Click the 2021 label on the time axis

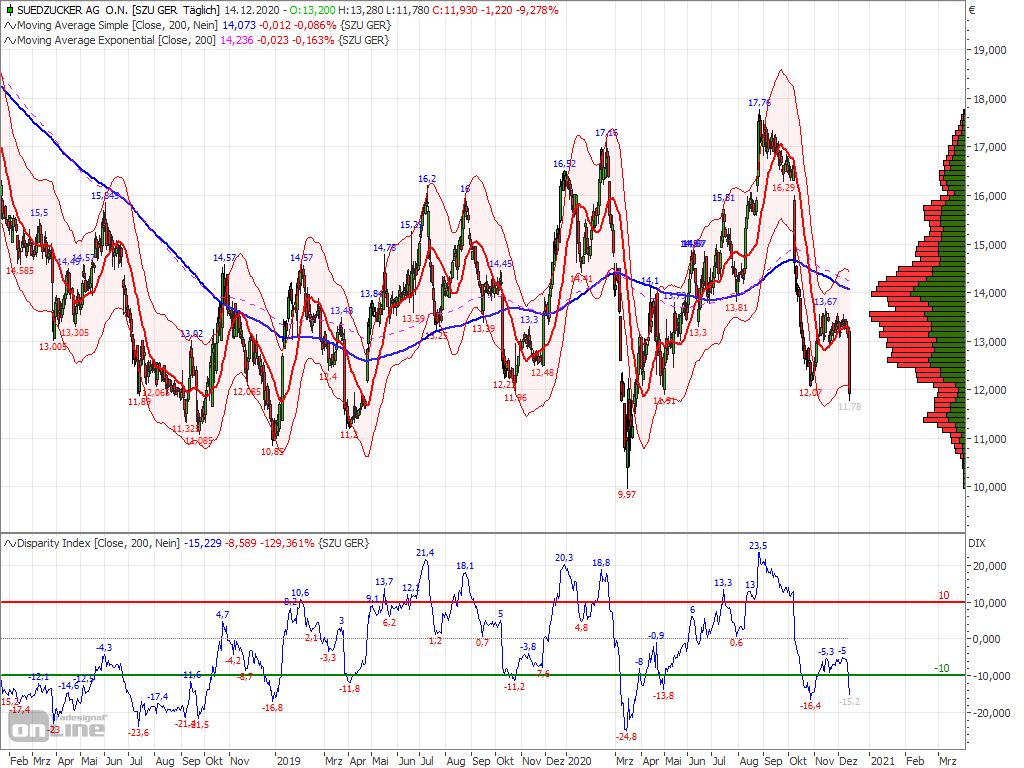883,761
